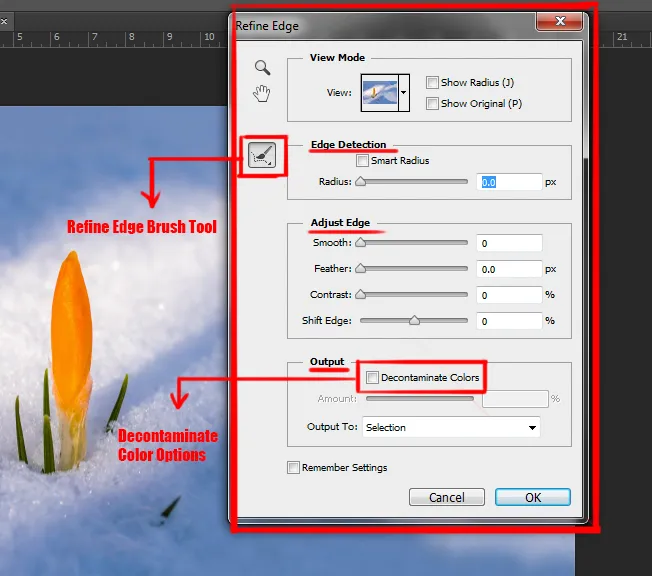Click the Smooth slider handle
The width and height of the screenshot is (652, 576).
[361, 242]
